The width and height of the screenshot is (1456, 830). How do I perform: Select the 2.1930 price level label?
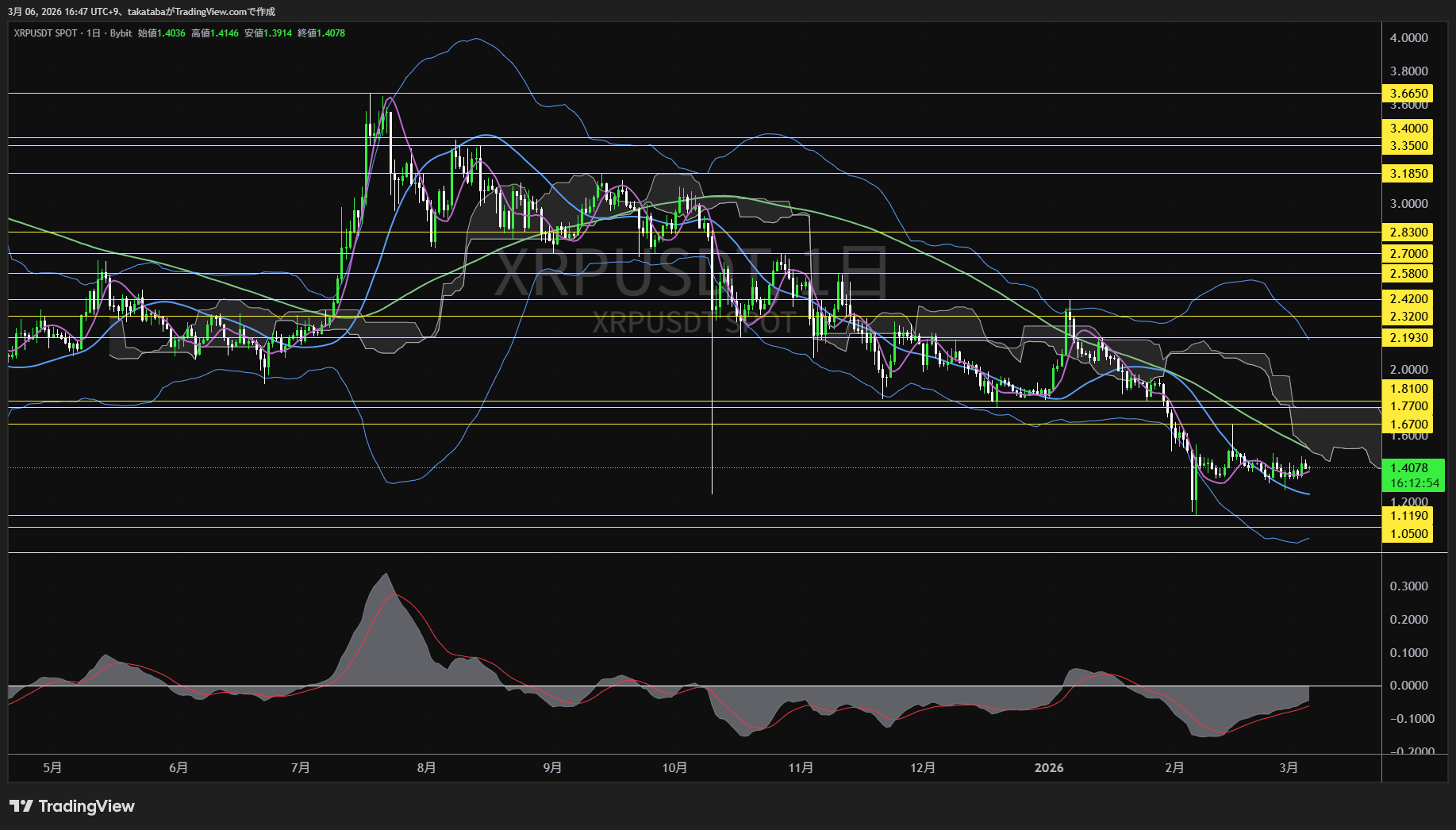(1408, 338)
